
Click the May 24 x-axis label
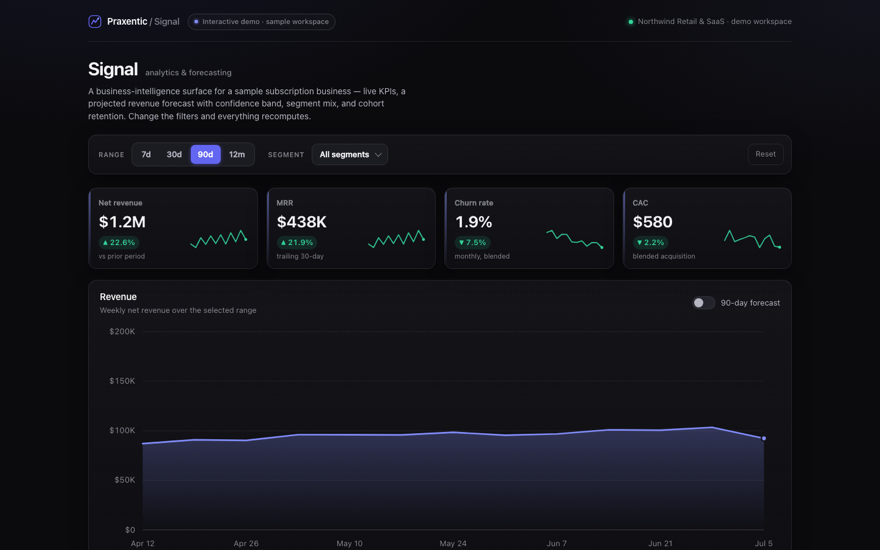coord(453,543)
